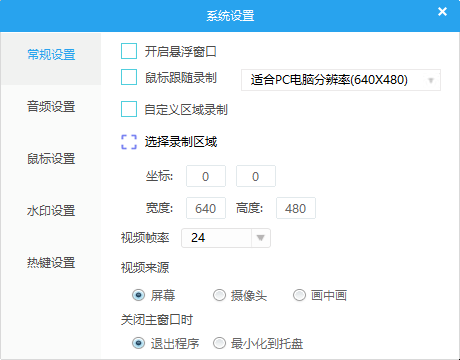Select 屏幕 as video source
This screenshot has height=360, width=460.
coord(138,295)
